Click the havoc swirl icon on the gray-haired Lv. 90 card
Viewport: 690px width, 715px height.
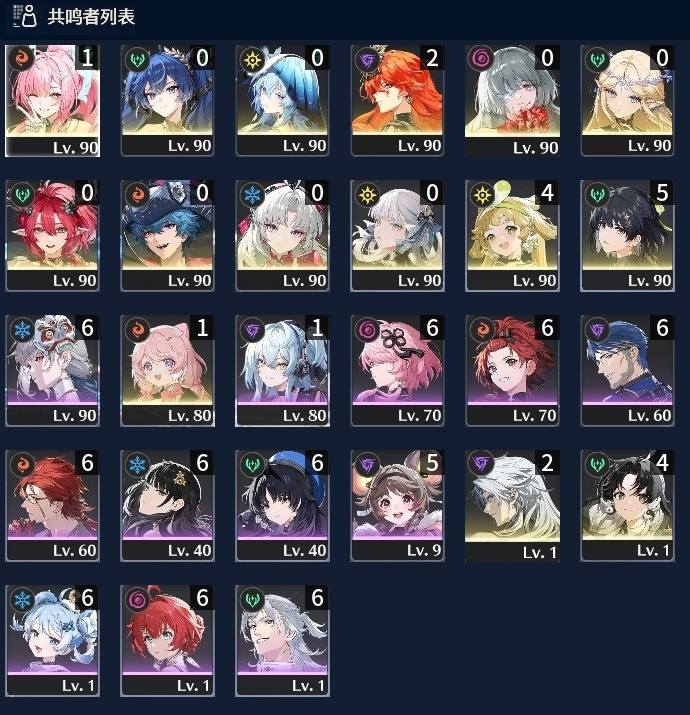pyautogui.click(x=481, y=58)
